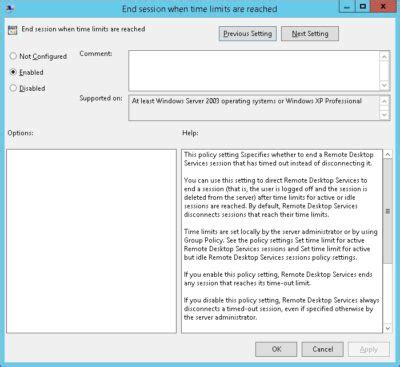Click 'If you enable this policy setting' paragraph
Image resolution: width=400 pixels, height=367 pixels.
pyautogui.click(x=278, y=279)
